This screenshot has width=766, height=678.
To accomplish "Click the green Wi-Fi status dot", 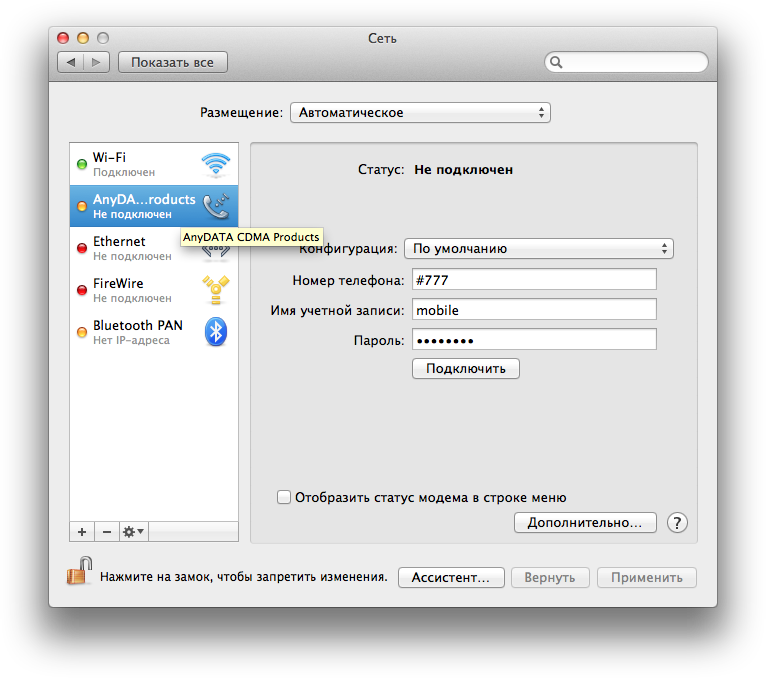I will [82, 164].
